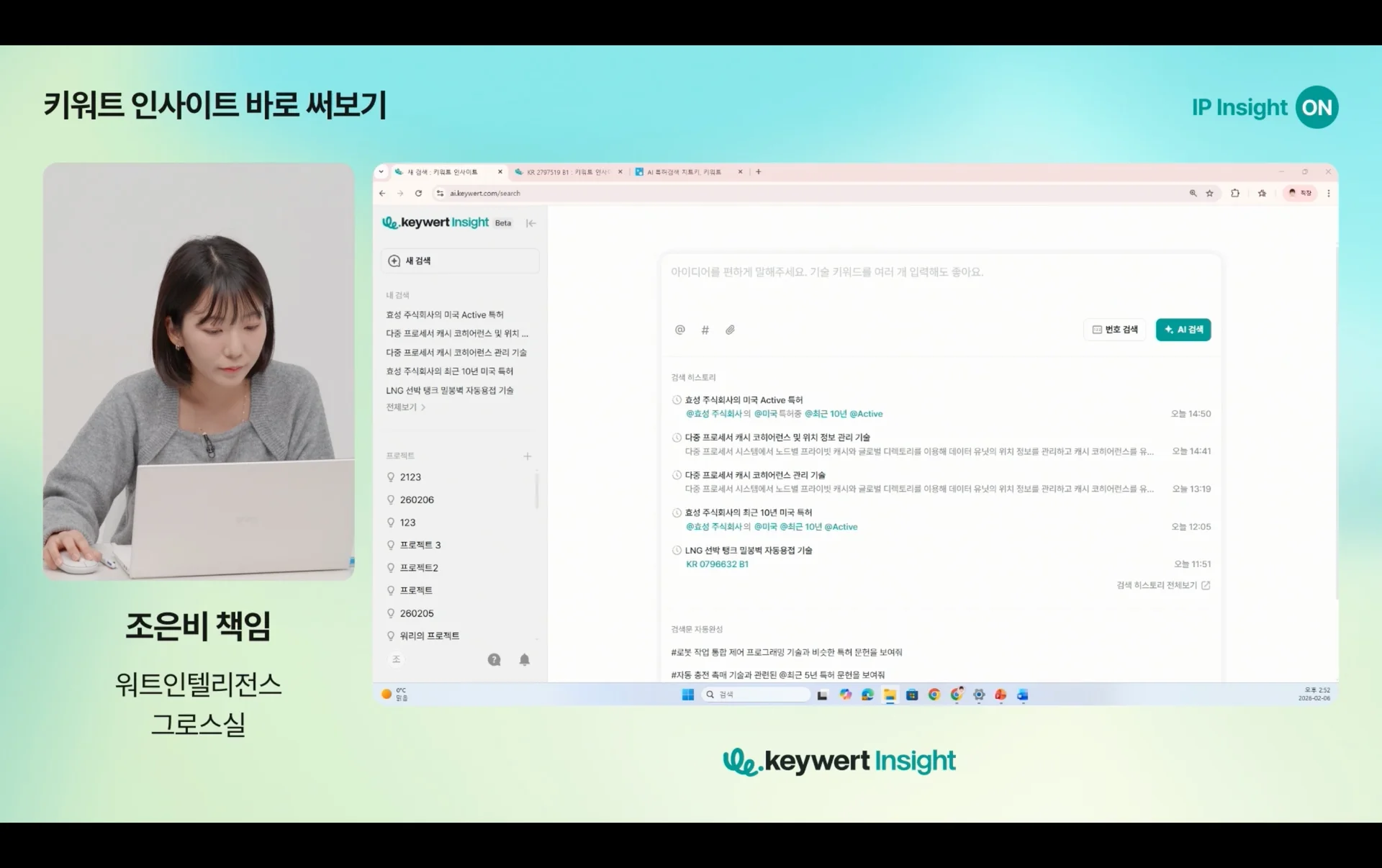Image resolution: width=1382 pixels, height=868 pixels.
Task: Click the 번호 검색 button
Action: pos(1114,330)
